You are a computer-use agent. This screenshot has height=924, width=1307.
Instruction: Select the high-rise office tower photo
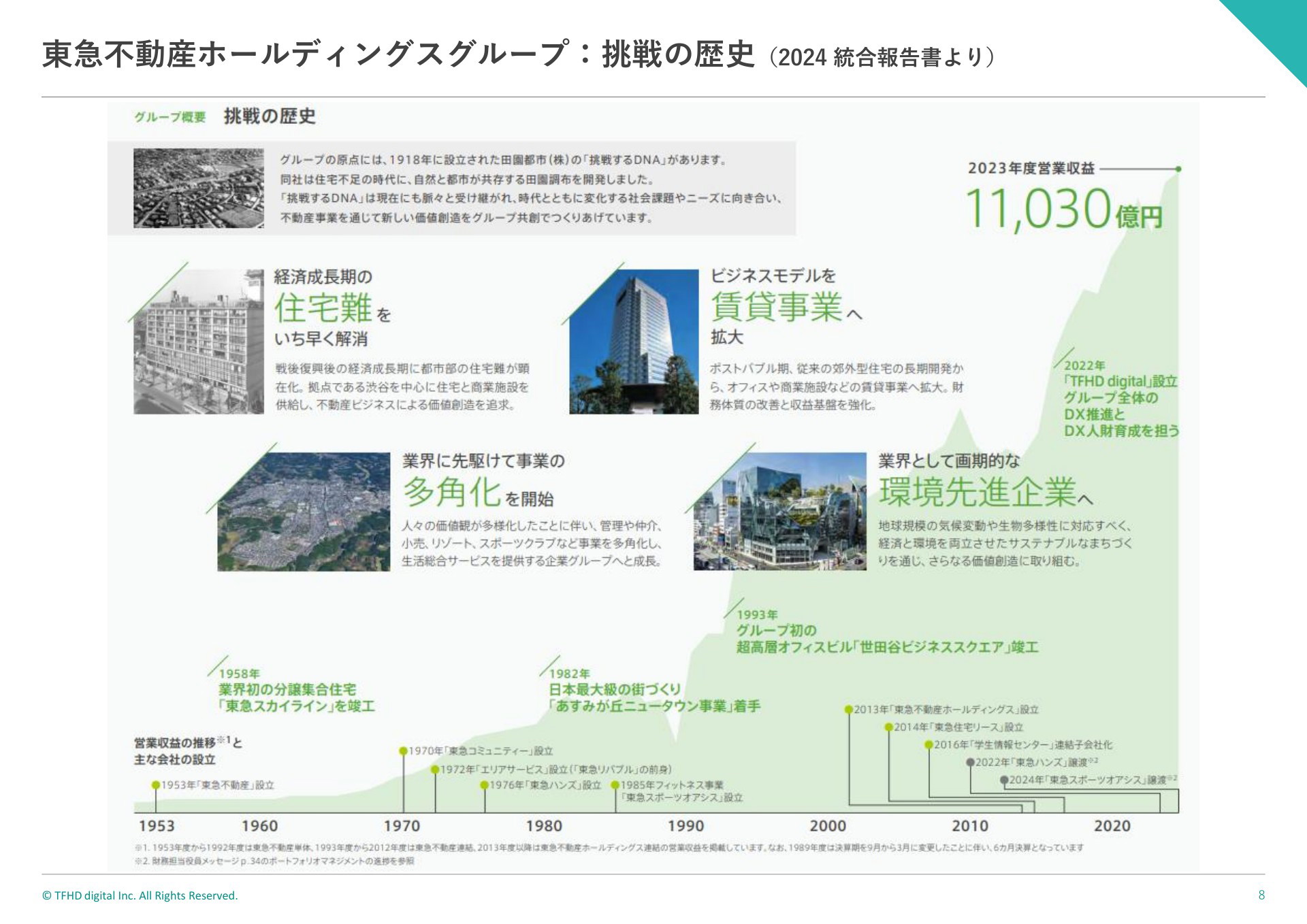pyautogui.click(x=634, y=341)
